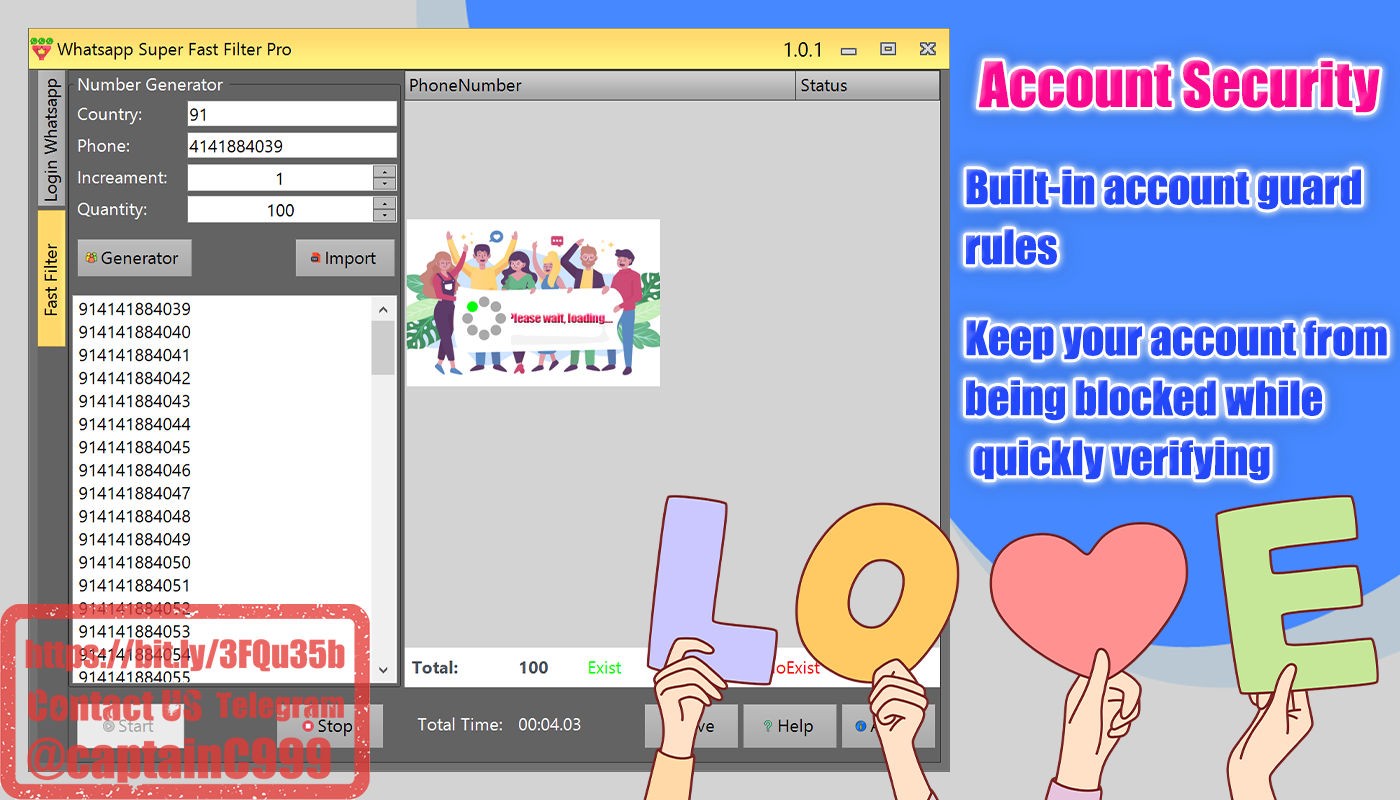This screenshot has height=800, width=1400.
Task: Select number 914141884047 in list
Action: (134, 493)
